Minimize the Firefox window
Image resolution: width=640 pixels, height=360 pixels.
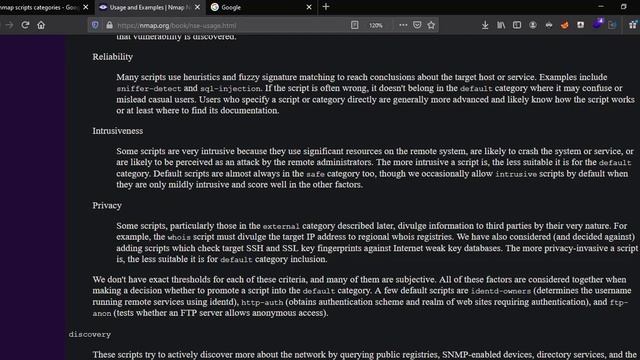click(601, 7)
